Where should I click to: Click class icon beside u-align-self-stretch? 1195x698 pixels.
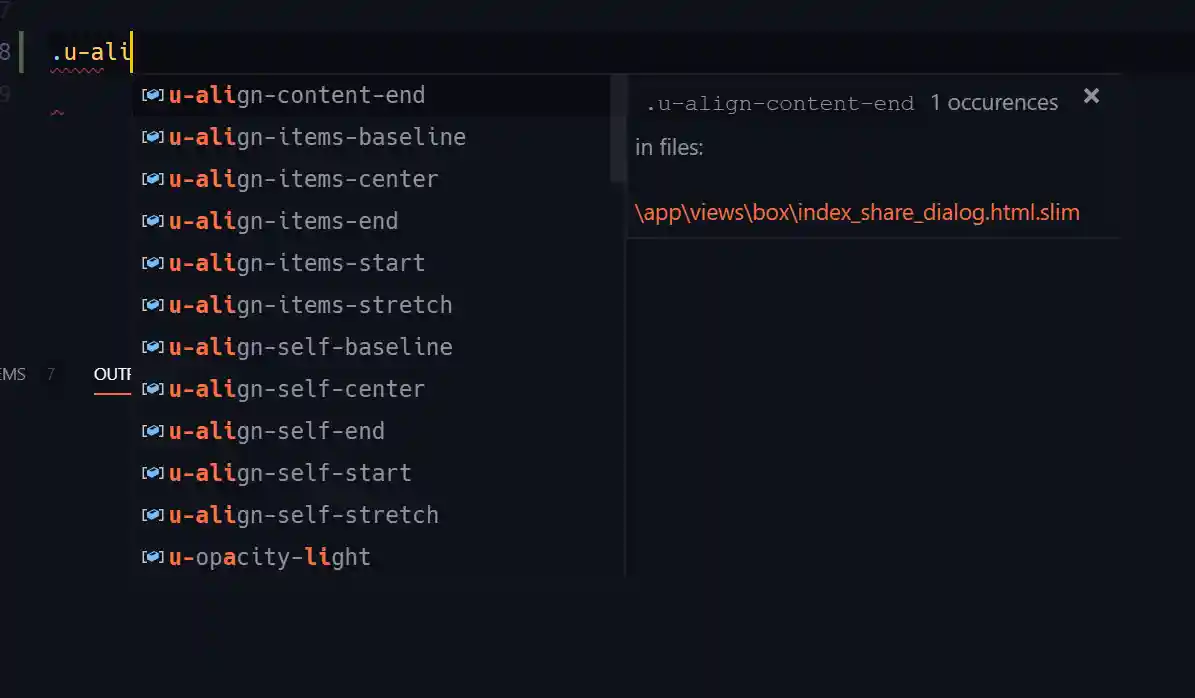coord(153,515)
